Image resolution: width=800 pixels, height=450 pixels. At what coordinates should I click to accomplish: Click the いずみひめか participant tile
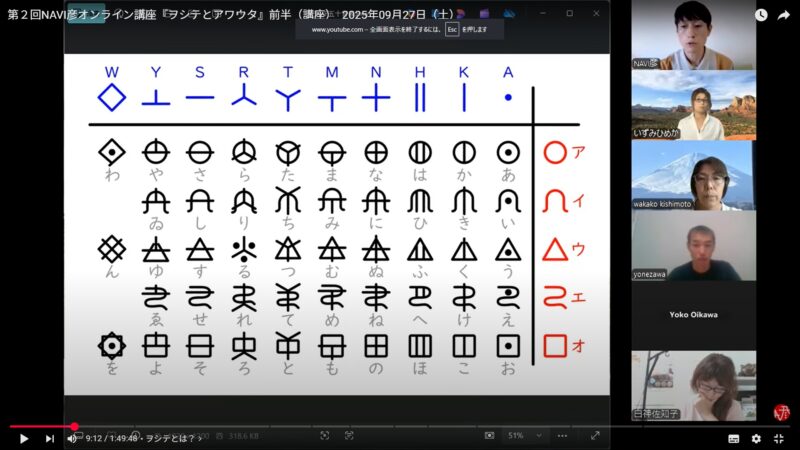tap(693, 105)
